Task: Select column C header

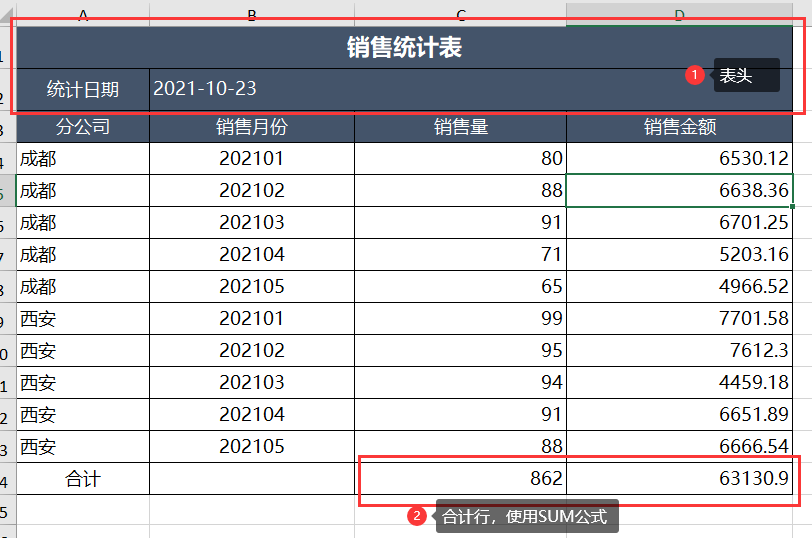Action: [460, 14]
